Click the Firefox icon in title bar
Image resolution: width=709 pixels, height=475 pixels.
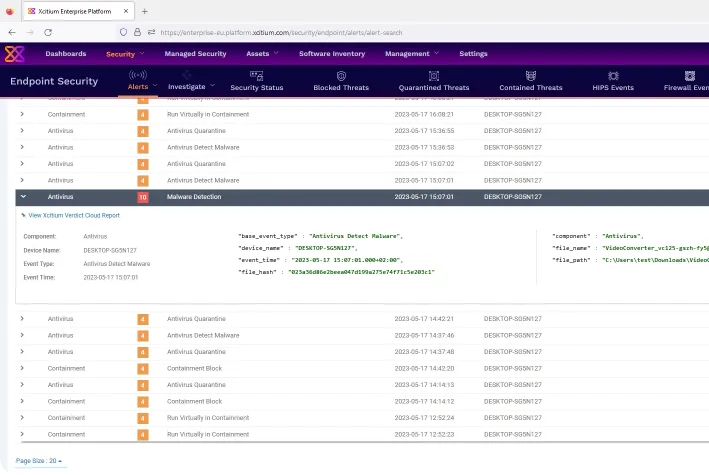pos(9,11)
